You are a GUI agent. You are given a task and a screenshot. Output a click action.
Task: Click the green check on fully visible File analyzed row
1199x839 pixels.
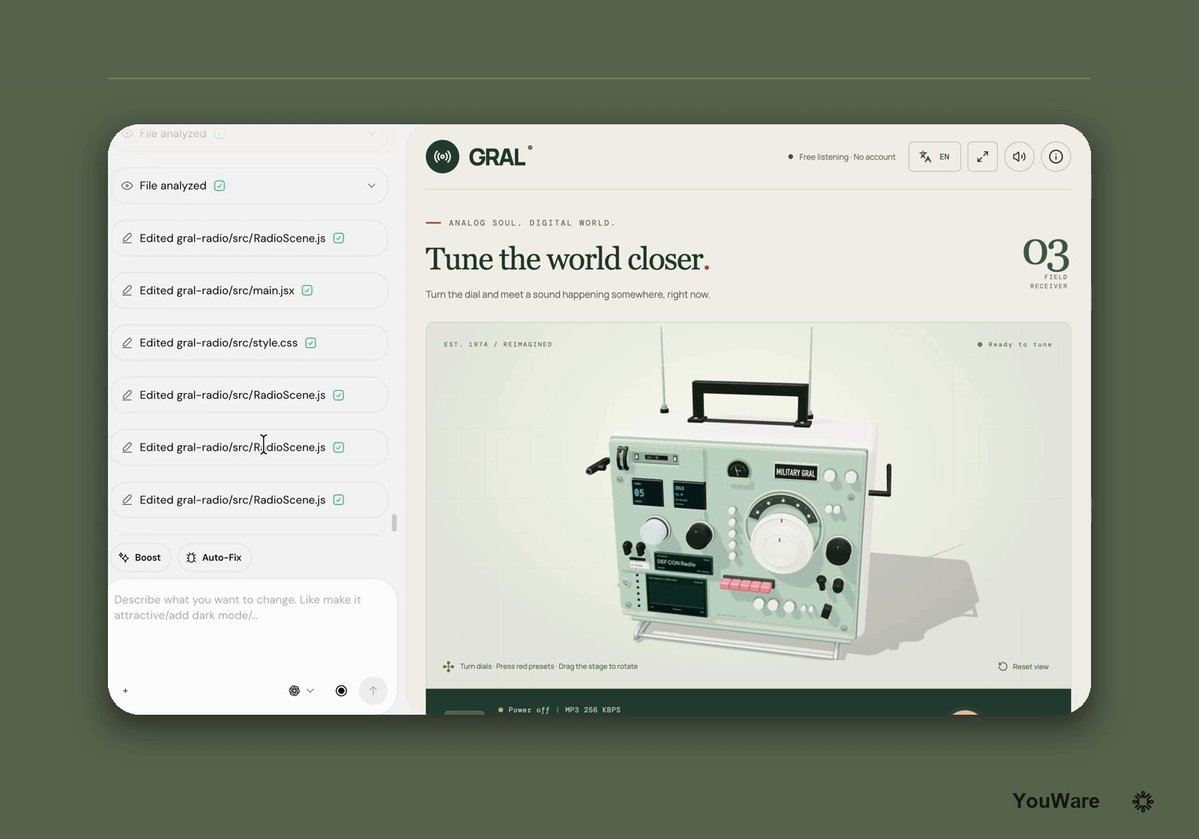219,186
